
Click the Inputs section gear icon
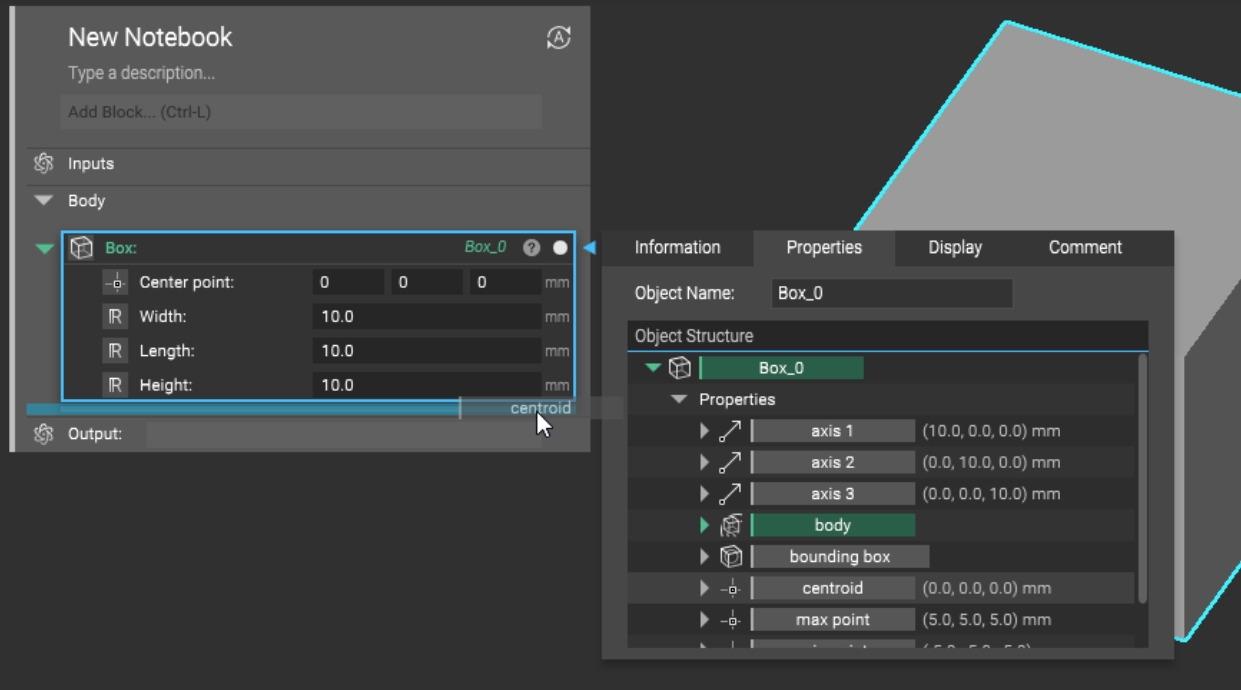pos(43,164)
